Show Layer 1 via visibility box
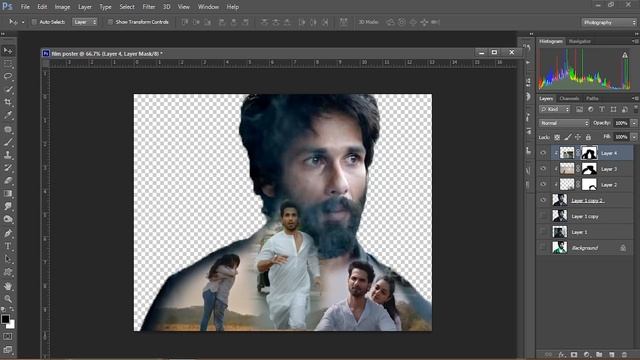 click(543, 232)
